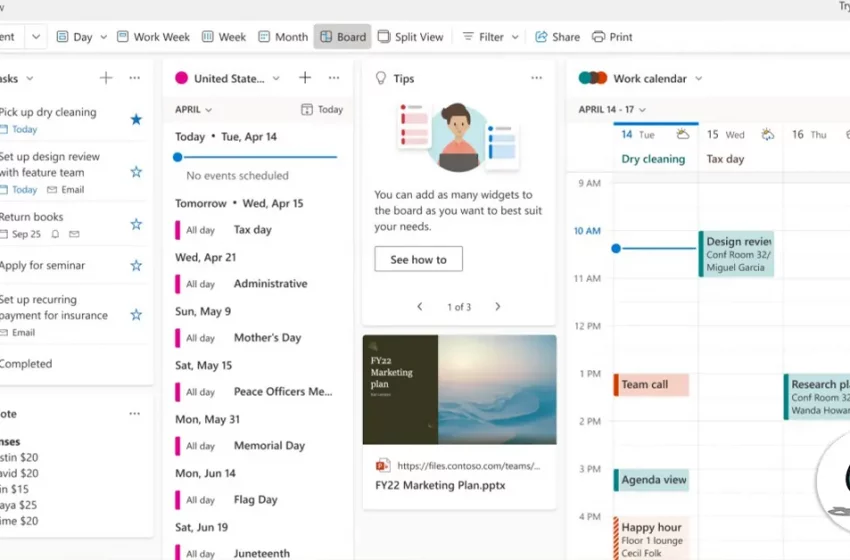Go to next tip with right arrow
Viewport: 850px width, 560px height.
498,307
